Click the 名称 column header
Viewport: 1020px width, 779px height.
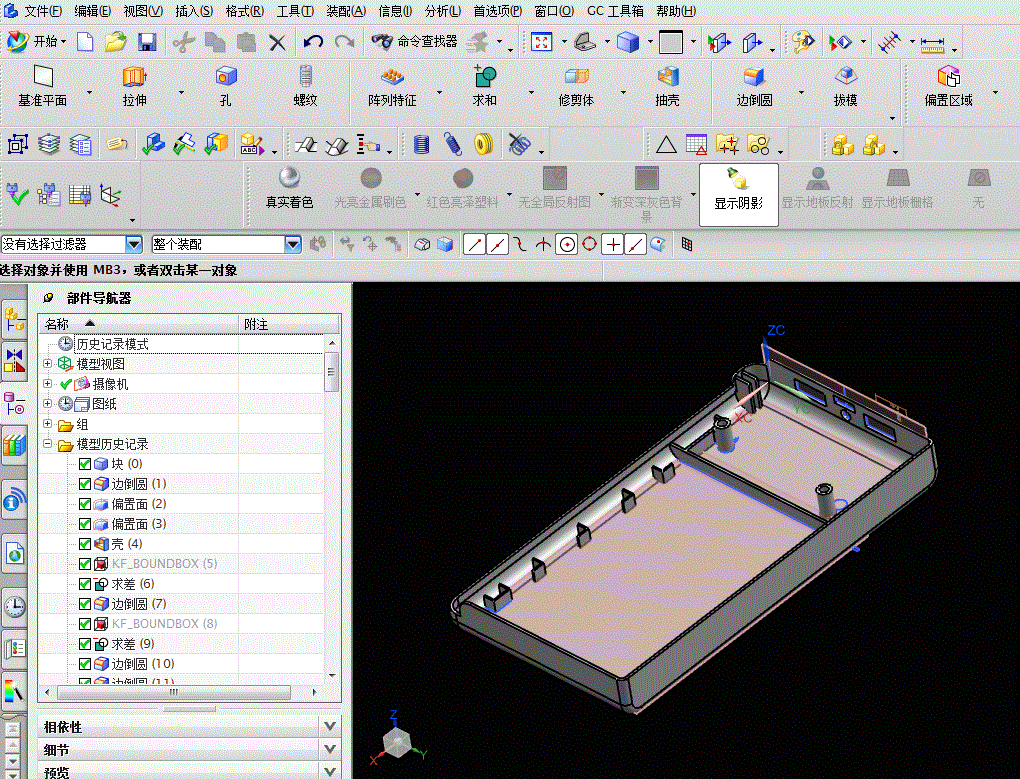point(138,324)
